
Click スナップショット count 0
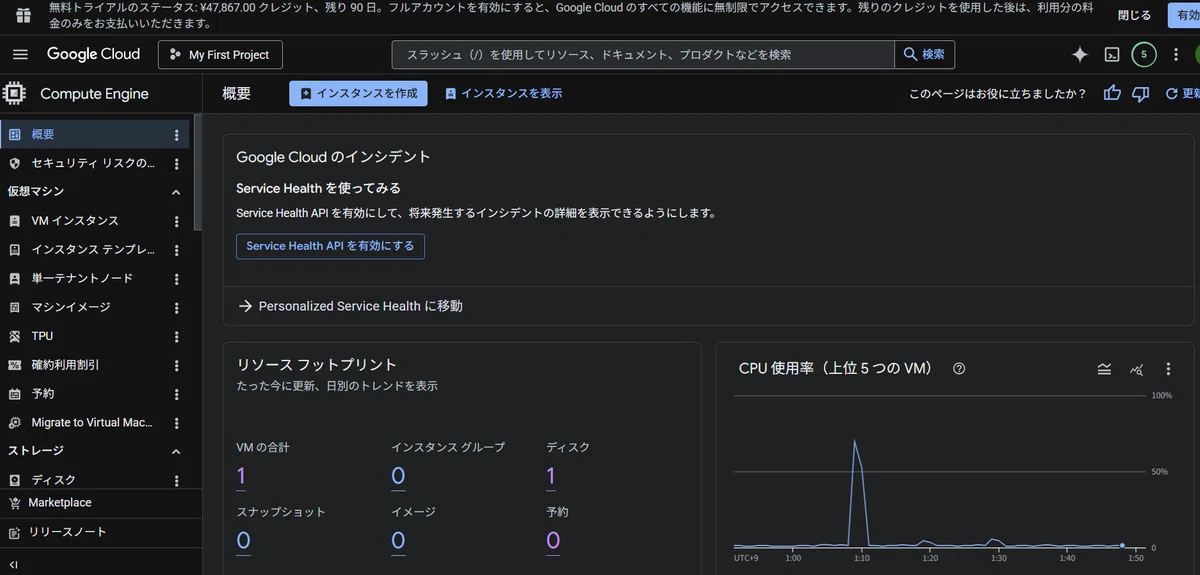point(243,541)
